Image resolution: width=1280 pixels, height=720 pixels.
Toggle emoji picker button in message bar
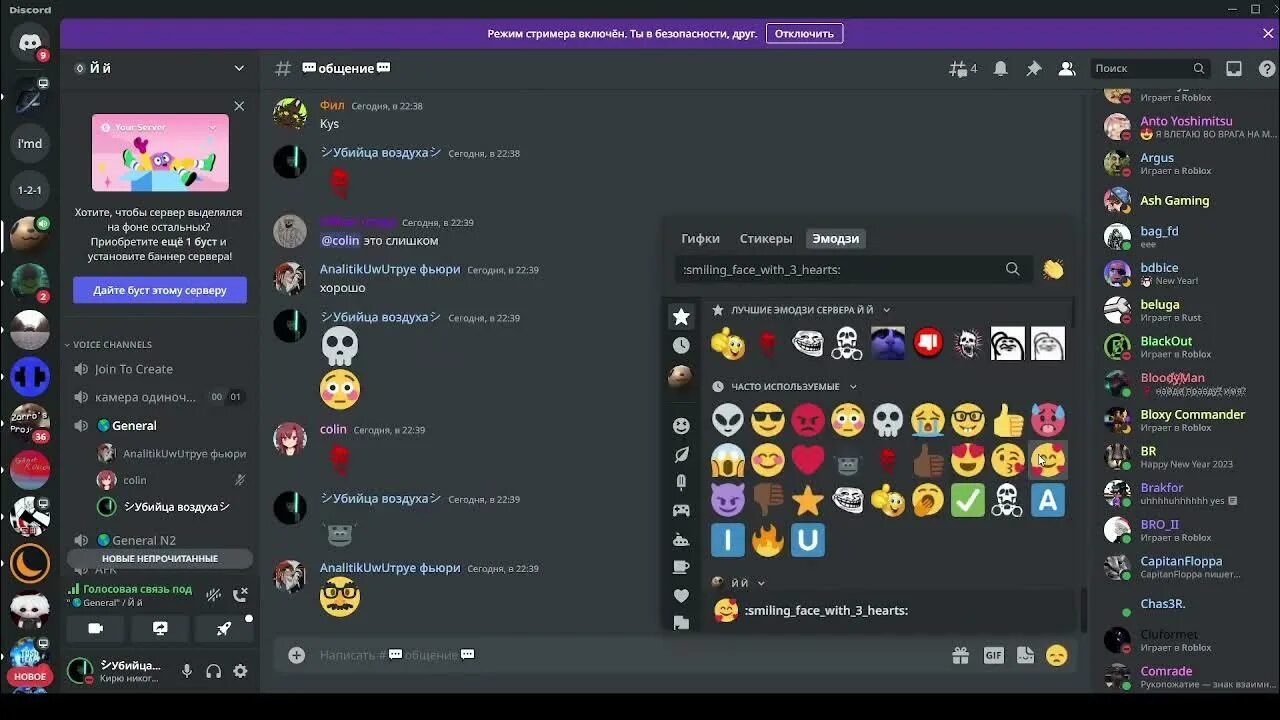tap(1056, 655)
